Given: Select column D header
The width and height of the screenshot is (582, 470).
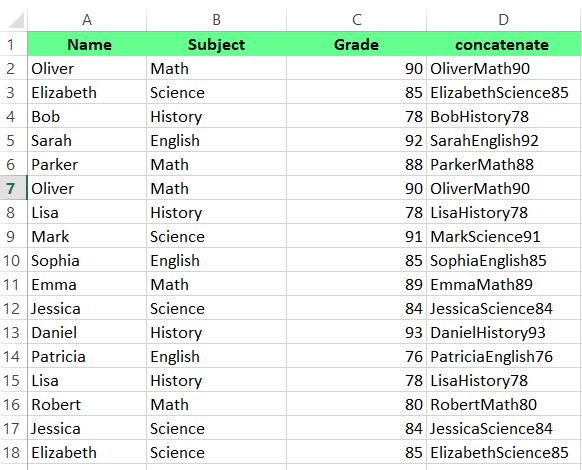Looking at the screenshot, I should (x=504, y=20).
